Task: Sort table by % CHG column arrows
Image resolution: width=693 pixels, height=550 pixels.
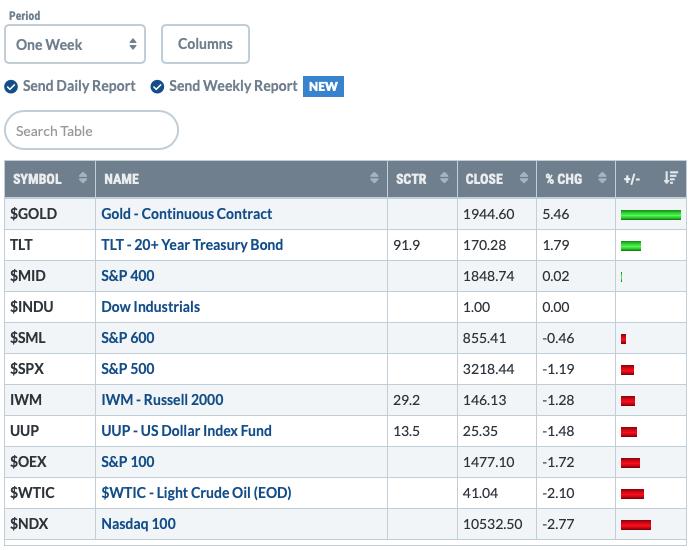Action: point(602,178)
